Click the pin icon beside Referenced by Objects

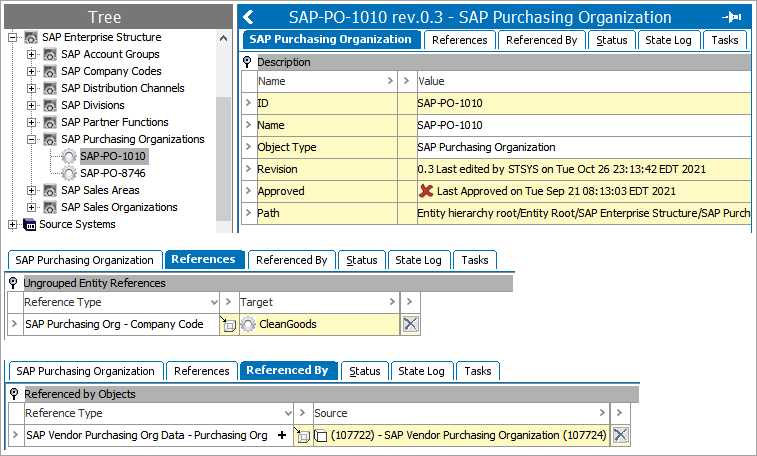point(14,394)
